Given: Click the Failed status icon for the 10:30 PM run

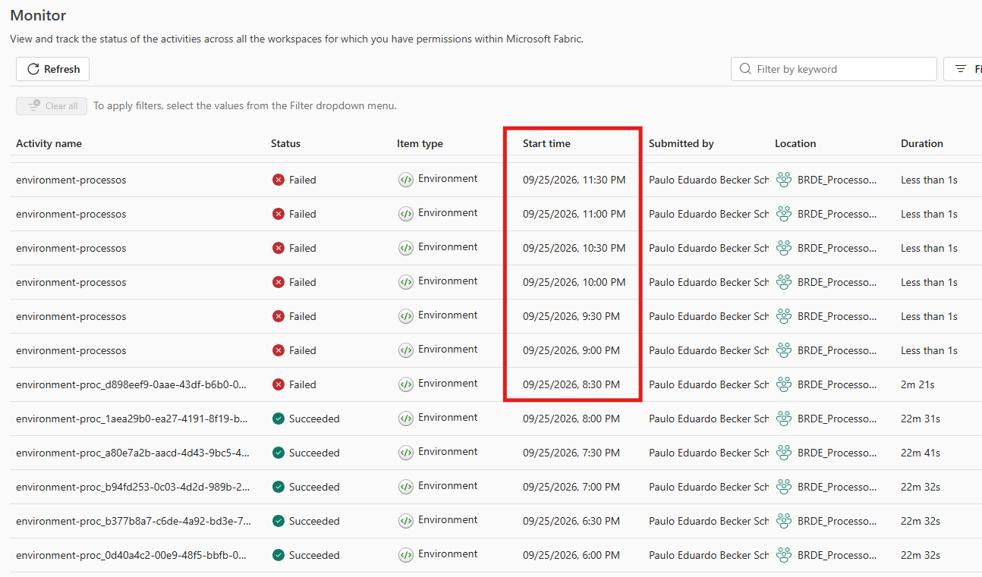Looking at the screenshot, I should (279, 248).
